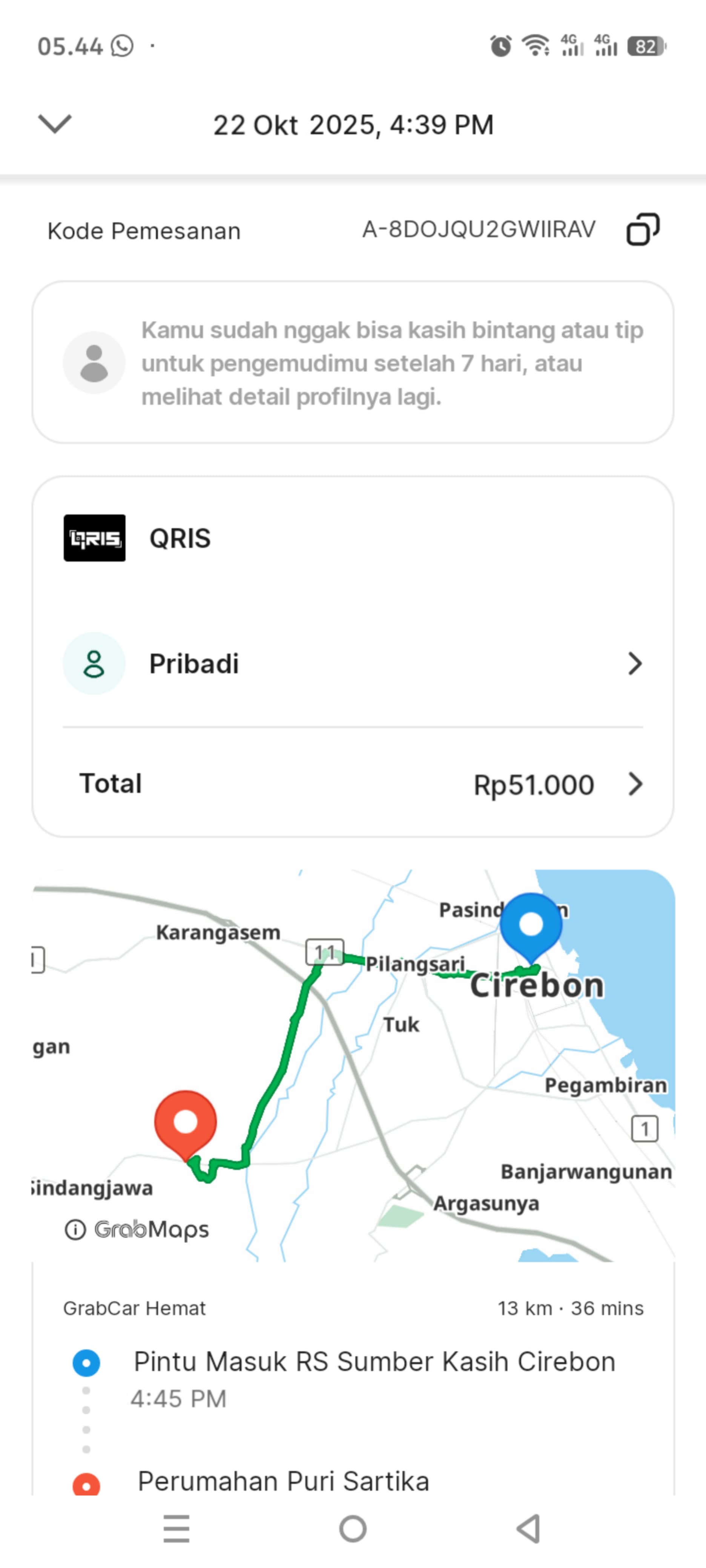Collapse the trip details with the down chevron
Screen dimensions: 706x1568
coord(55,124)
